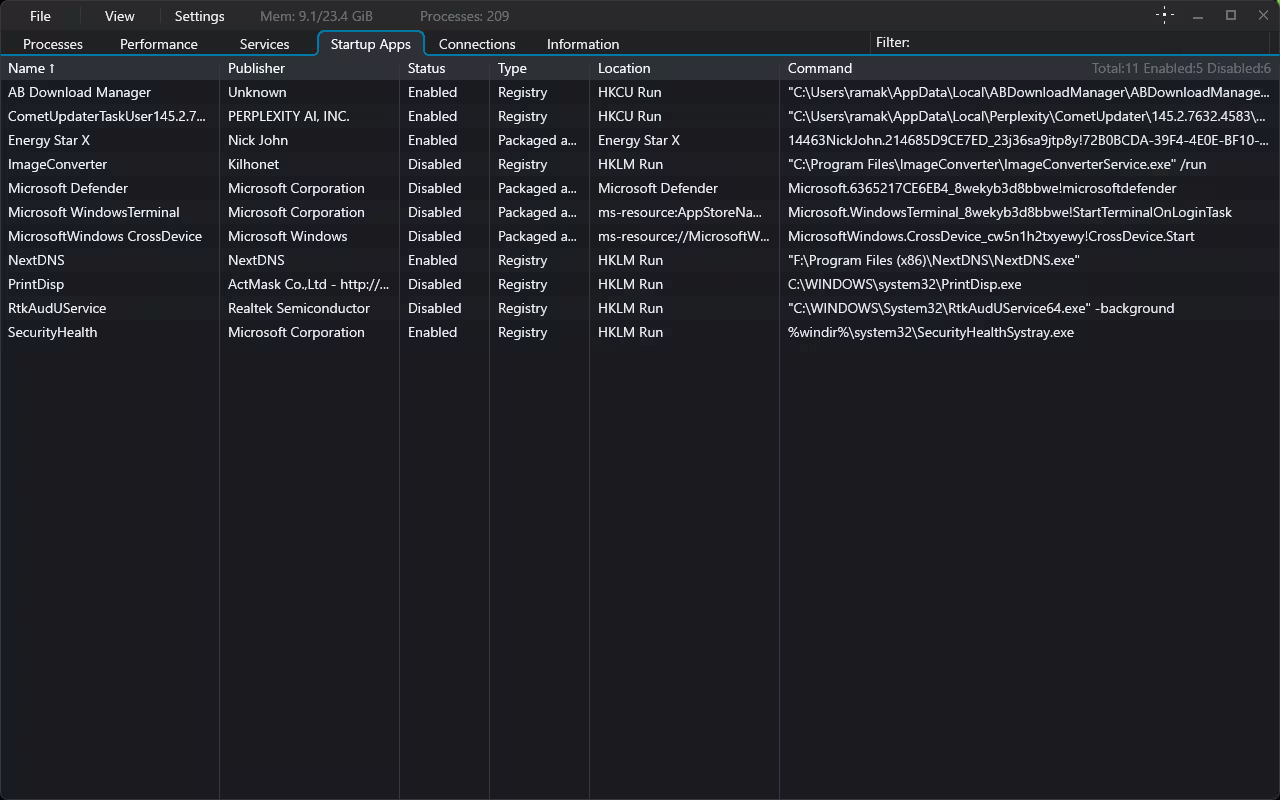The height and width of the screenshot is (800, 1280).
Task: Click the HKCU Run location of CometUpdater
Action: click(x=630, y=116)
